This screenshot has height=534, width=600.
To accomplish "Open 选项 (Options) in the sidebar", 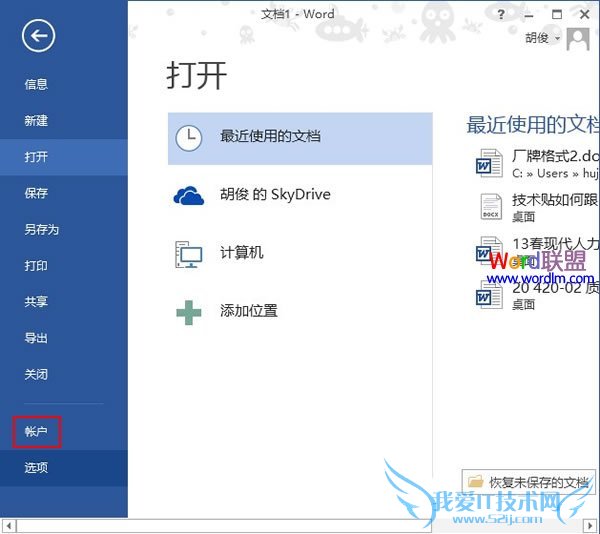I will [x=64, y=468].
